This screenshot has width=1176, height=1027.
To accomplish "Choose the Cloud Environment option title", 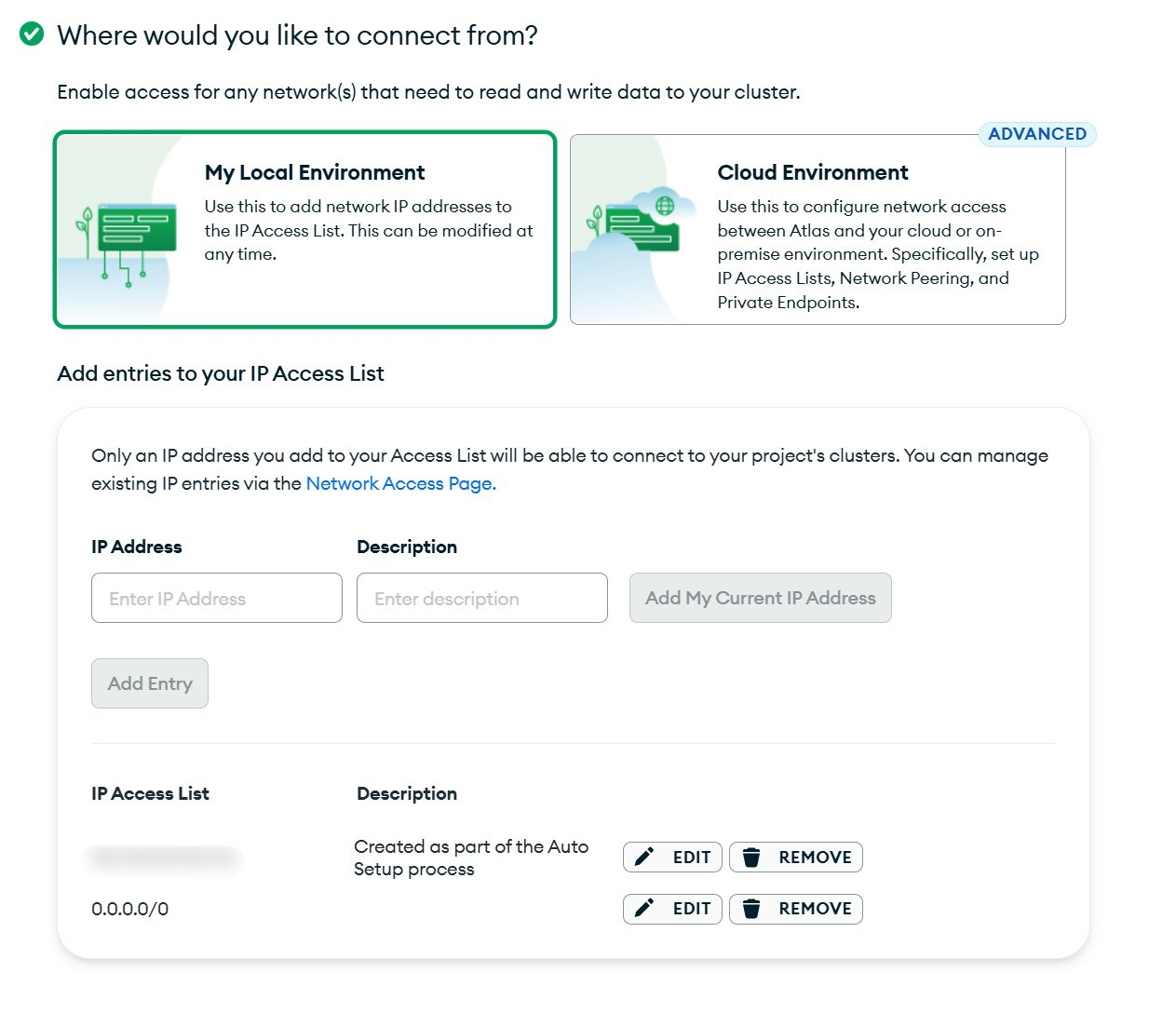I will 812,172.
